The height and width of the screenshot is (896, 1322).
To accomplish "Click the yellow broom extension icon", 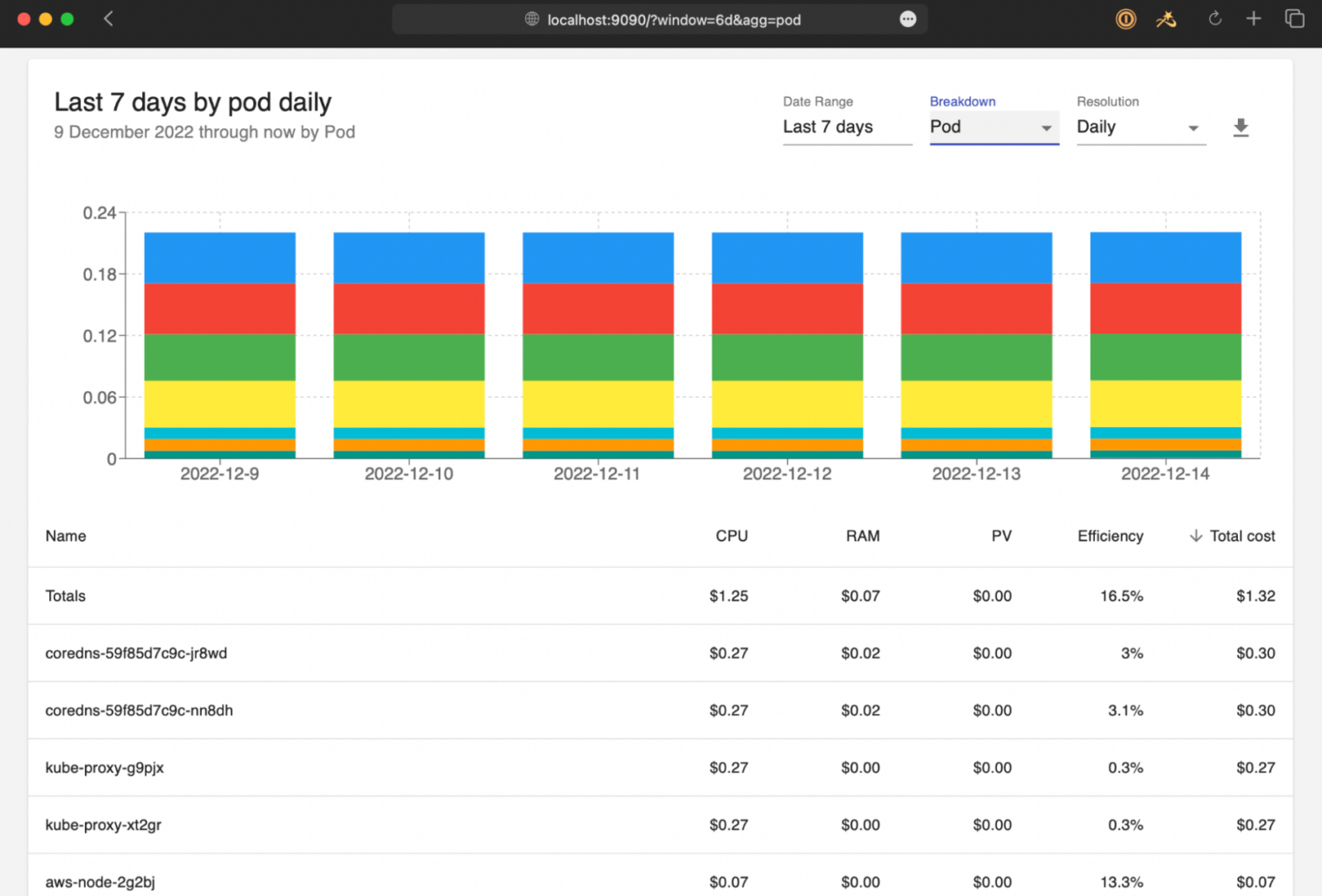I will pyautogui.click(x=1166, y=19).
